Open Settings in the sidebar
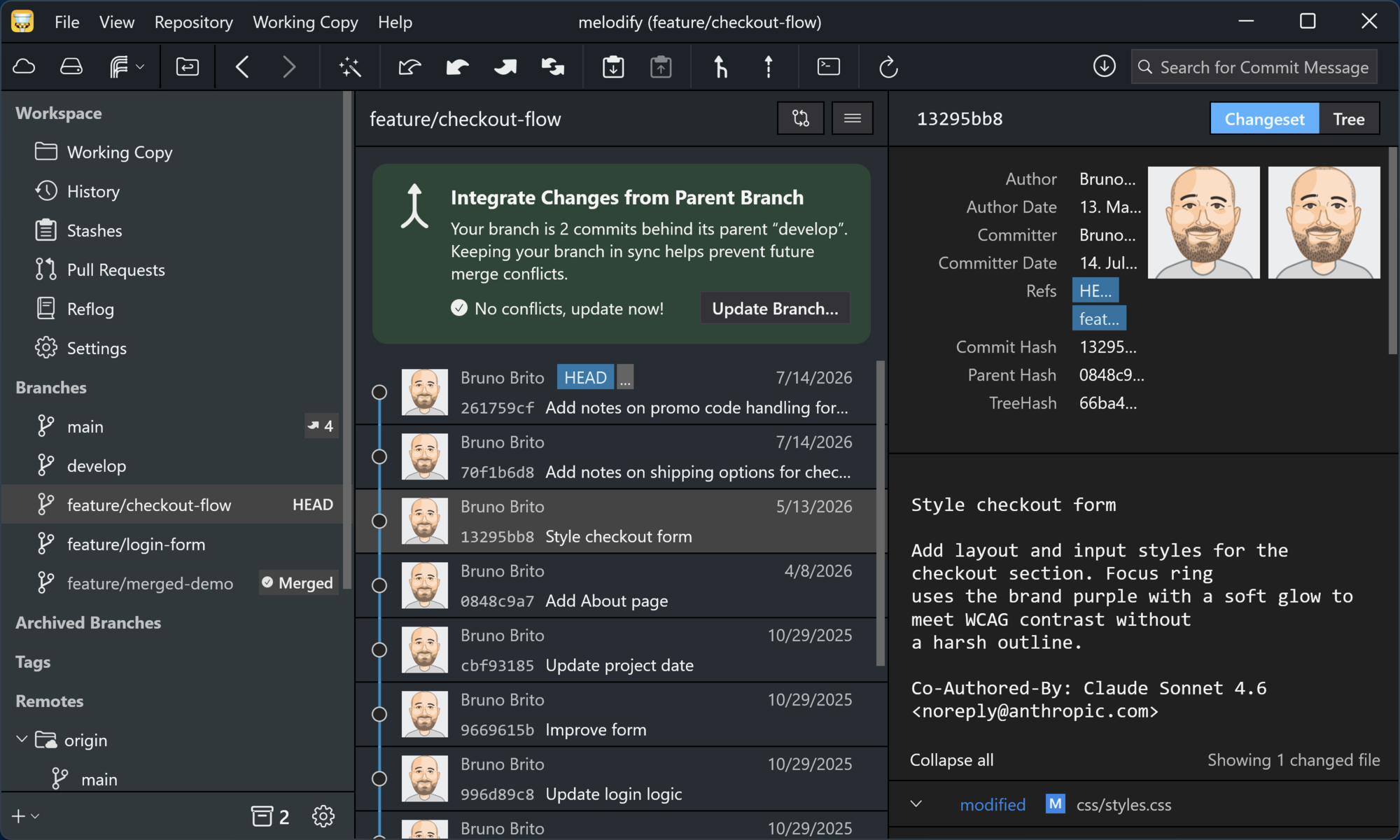Image resolution: width=1400 pixels, height=840 pixels. coord(174,348)
